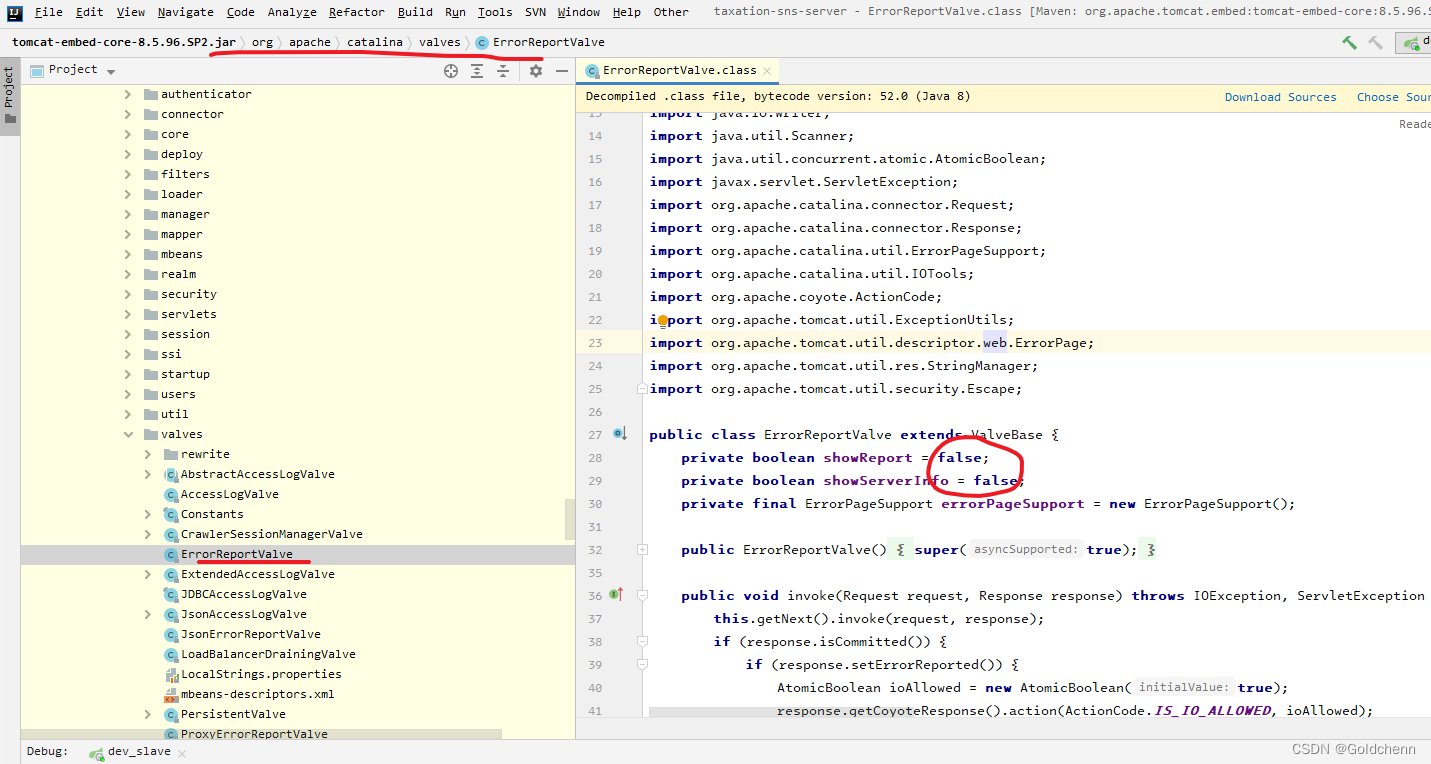
Task: Expand the folded constructor at line 32
Action: [642, 549]
